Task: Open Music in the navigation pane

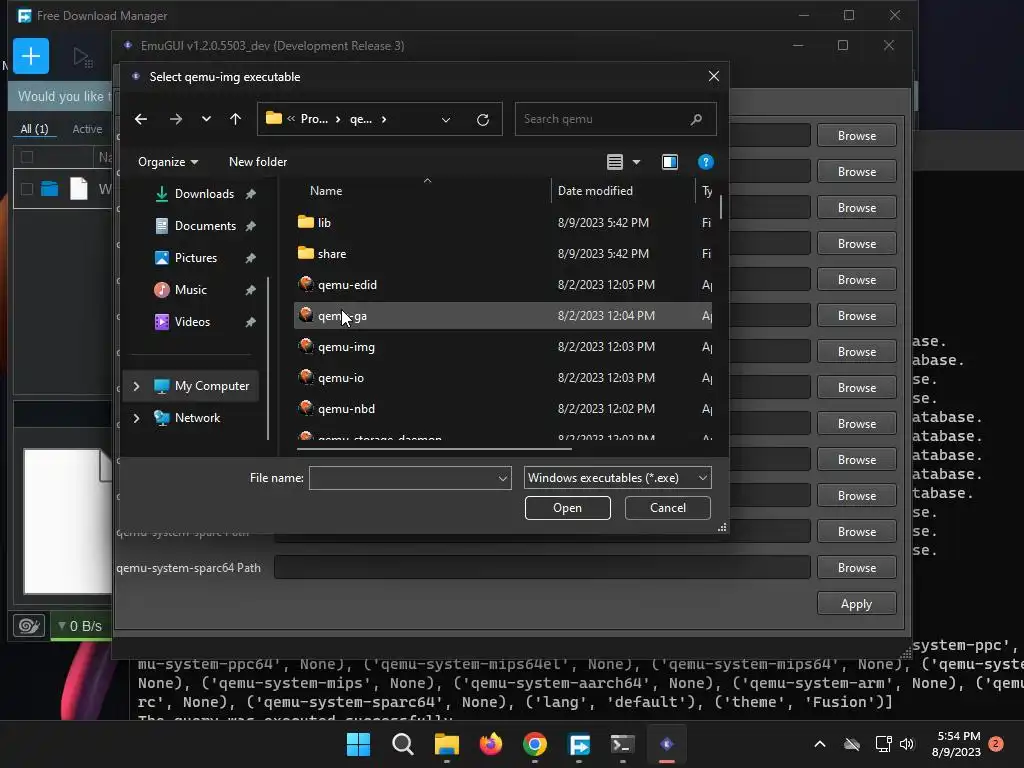Action: click(190, 290)
